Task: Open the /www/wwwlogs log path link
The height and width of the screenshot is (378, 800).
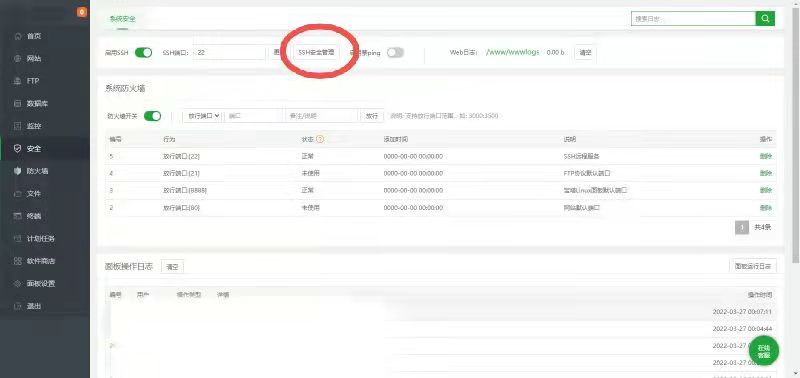Action: (x=512, y=52)
